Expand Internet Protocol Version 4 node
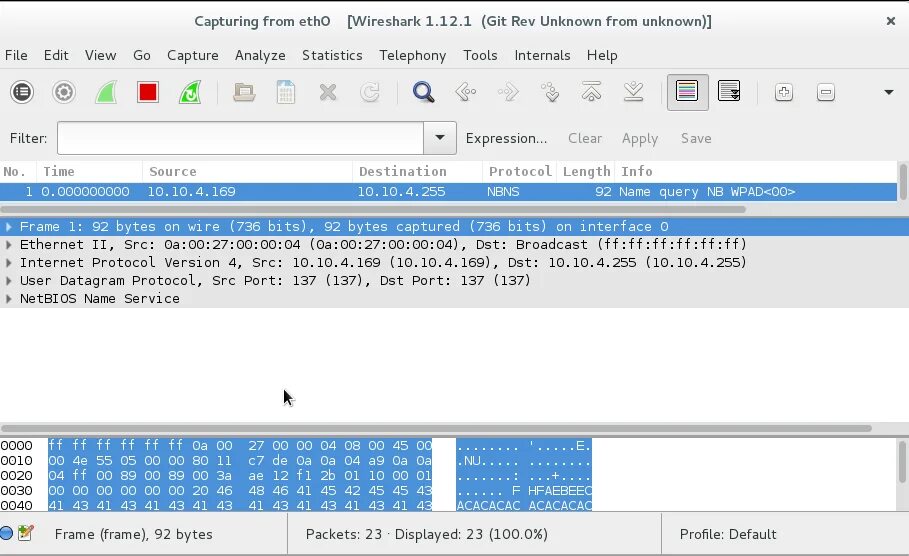This screenshot has height=556, width=909. pyautogui.click(x=9, y=263)
